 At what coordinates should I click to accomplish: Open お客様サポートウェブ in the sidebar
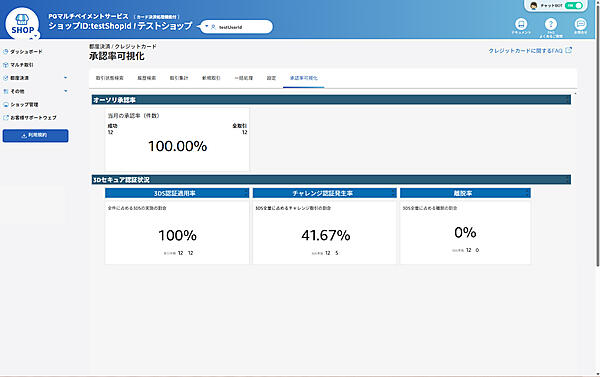point(33,118)
